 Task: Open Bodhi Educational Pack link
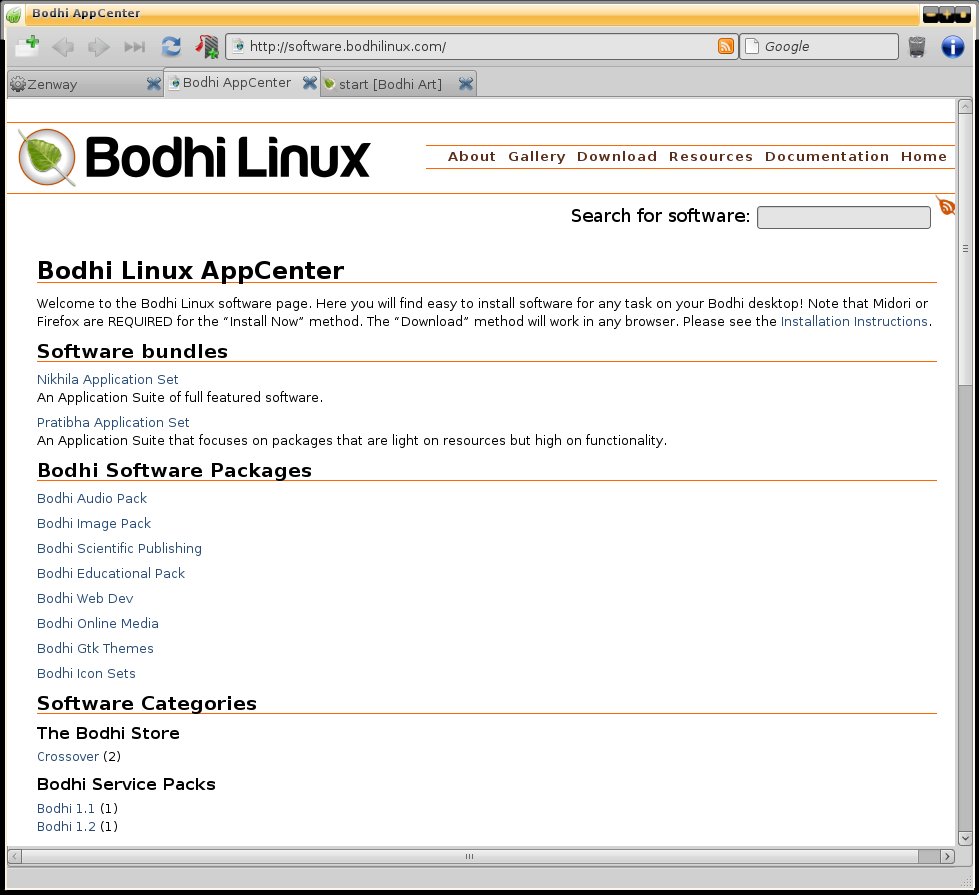point(111,573)
